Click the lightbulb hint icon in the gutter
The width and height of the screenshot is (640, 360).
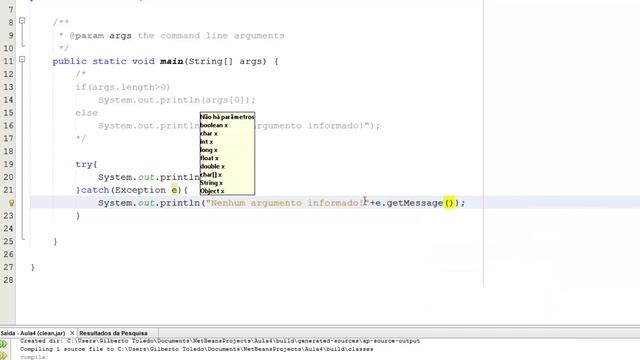[11, 202]
